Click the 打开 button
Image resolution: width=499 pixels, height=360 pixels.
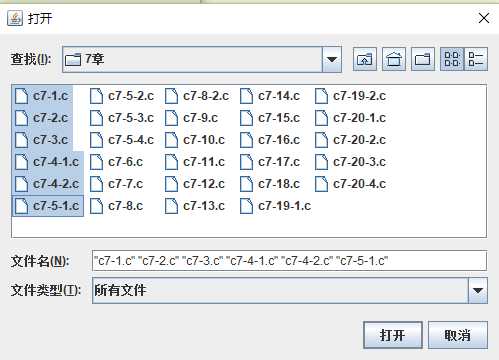(393, 335)
